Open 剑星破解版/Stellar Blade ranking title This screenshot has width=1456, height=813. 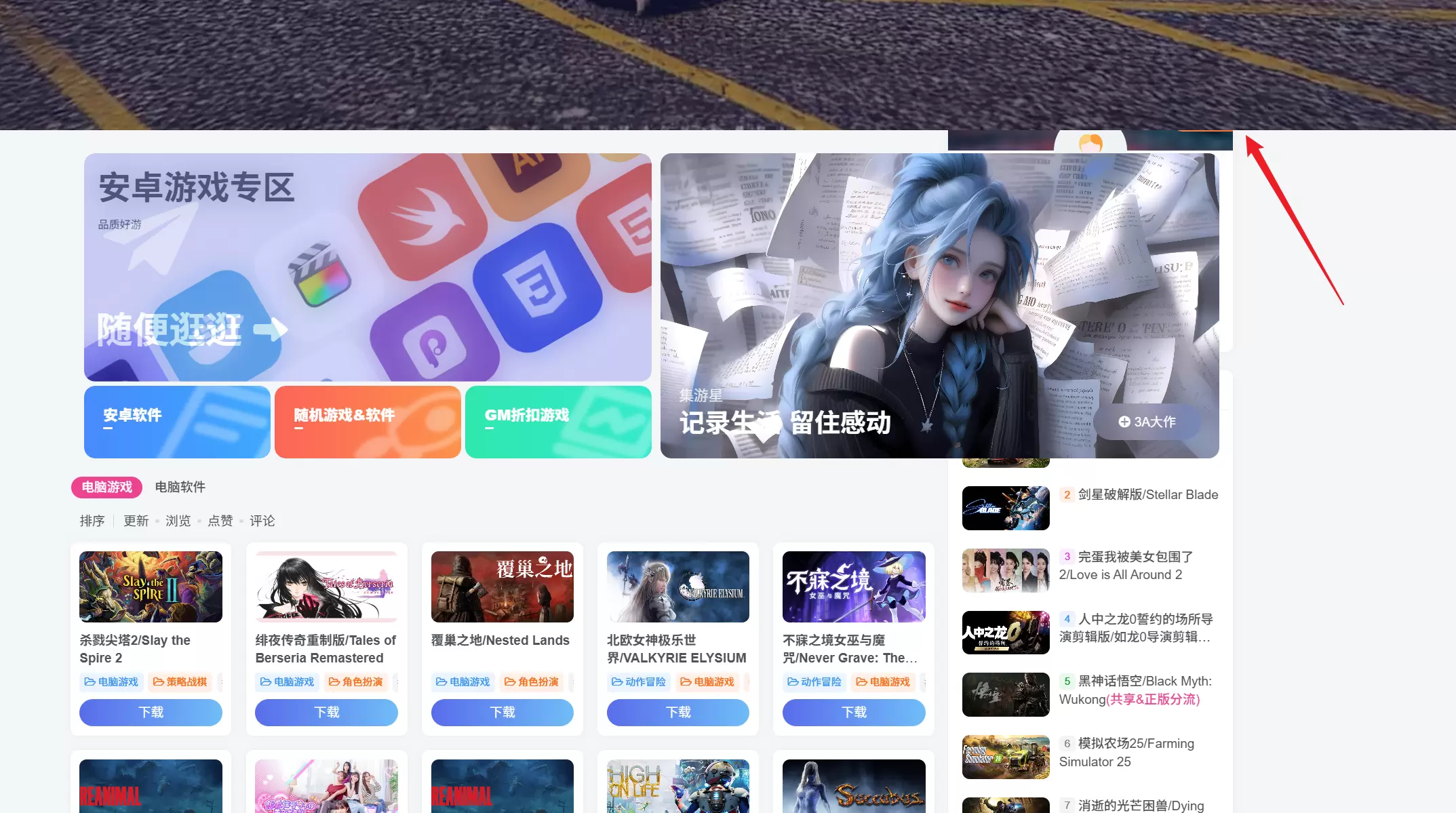(x=1148, y=495)
